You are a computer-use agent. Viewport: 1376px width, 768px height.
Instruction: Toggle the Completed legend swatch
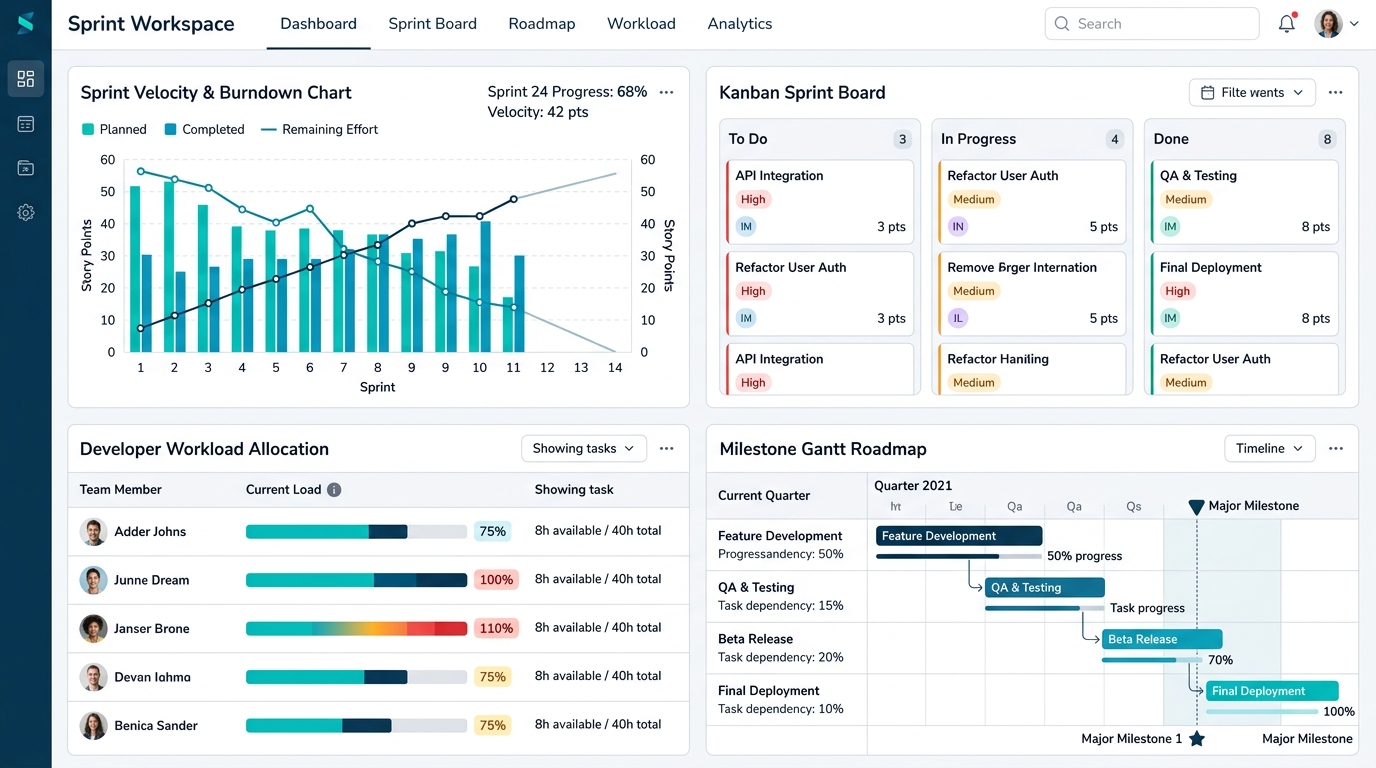point(171,129)
